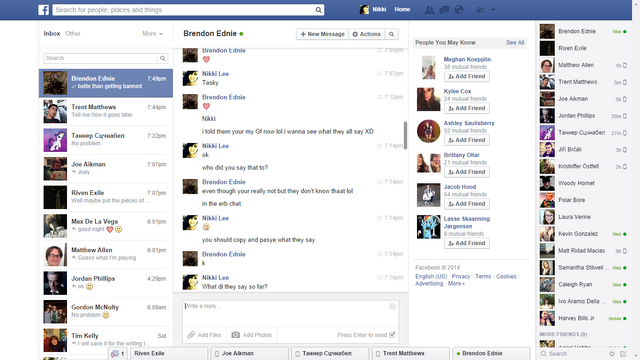Open Riven Exile conversation in inbox
This screenshot has height=360, width=640.
pos(106,197)
